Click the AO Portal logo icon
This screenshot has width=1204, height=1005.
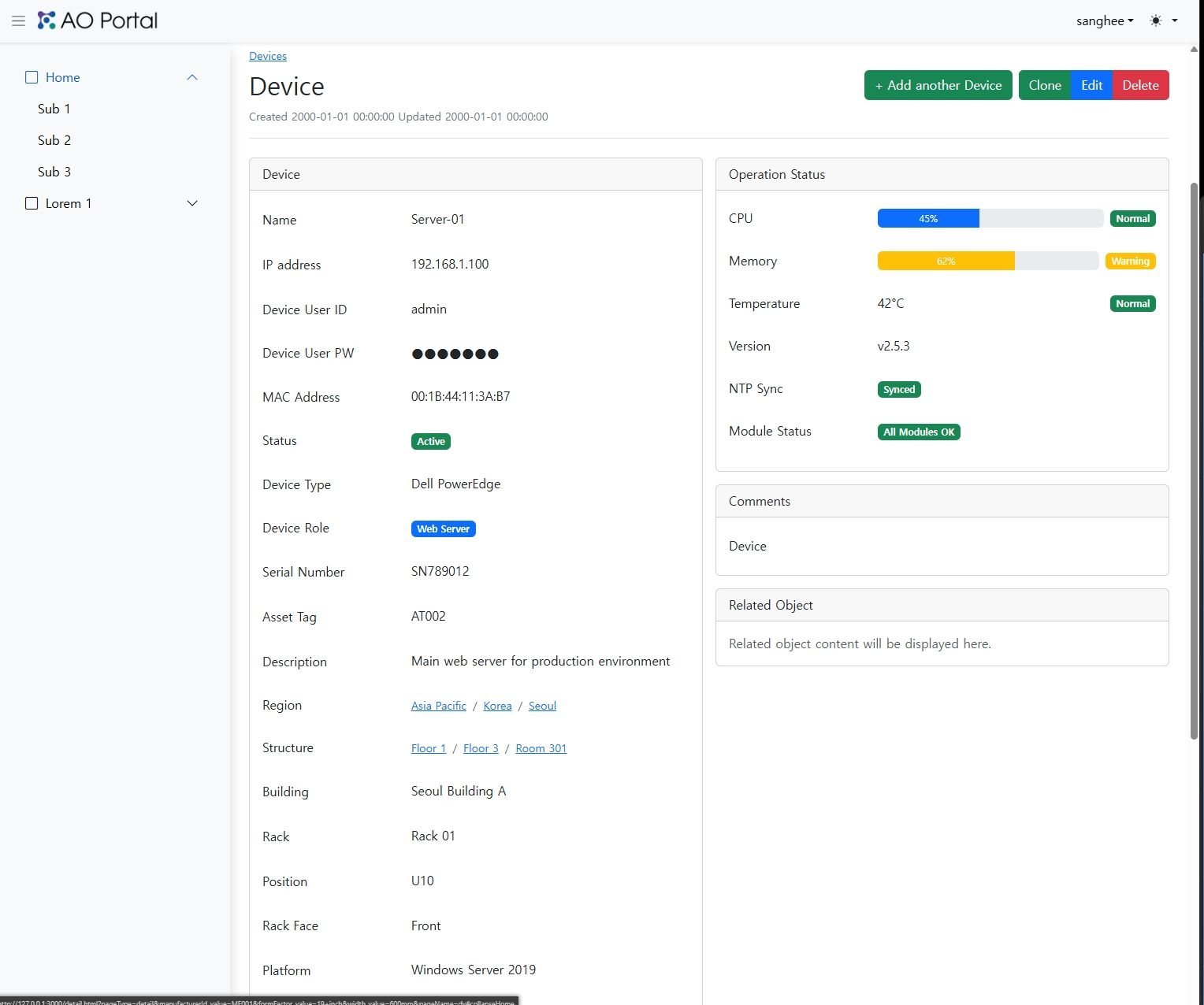[x=46, y=20]
